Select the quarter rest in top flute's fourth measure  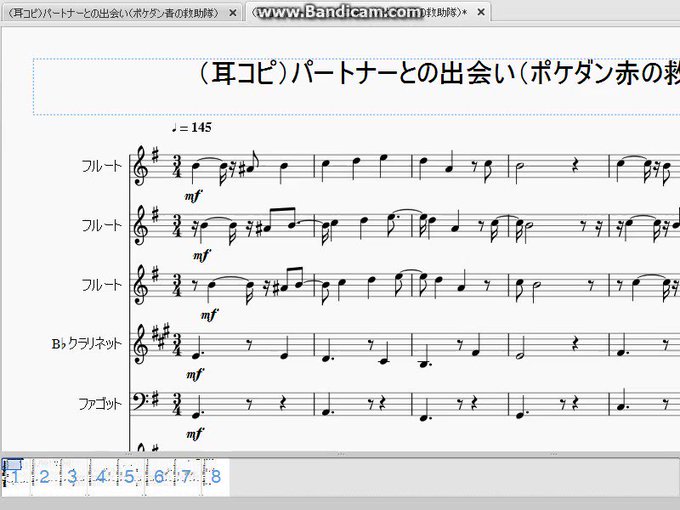(575, 167)
